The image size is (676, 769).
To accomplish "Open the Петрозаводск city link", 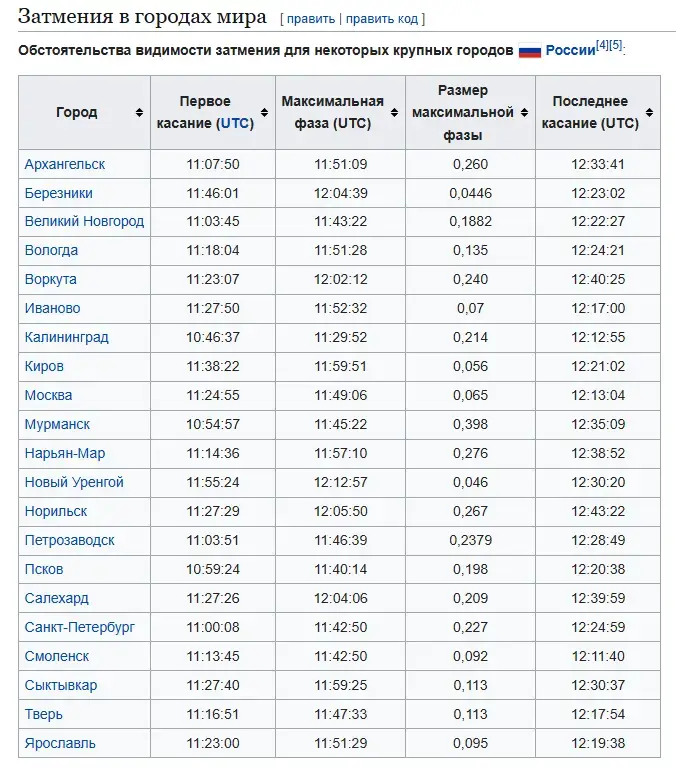I will [x=69, y=540].
